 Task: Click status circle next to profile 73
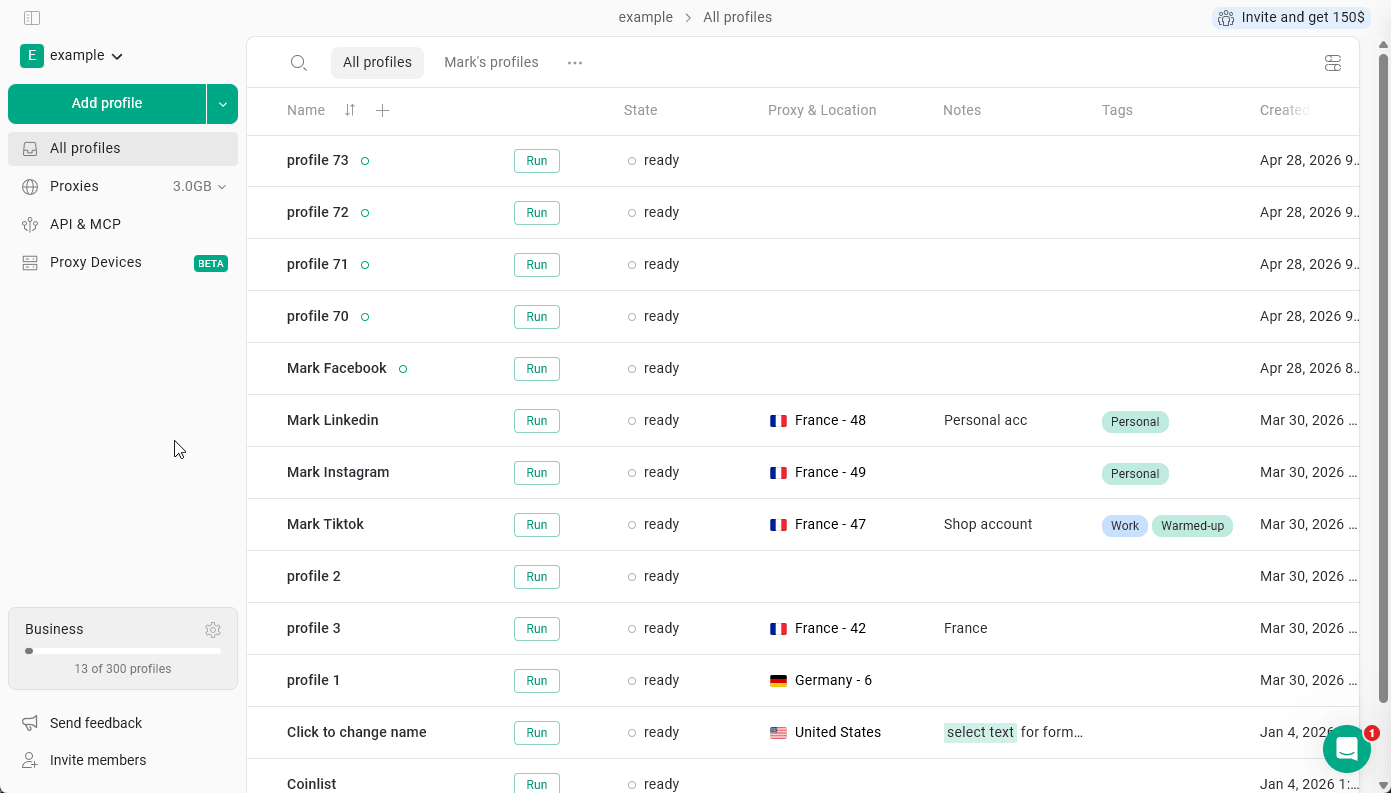[x=365, y=161]
